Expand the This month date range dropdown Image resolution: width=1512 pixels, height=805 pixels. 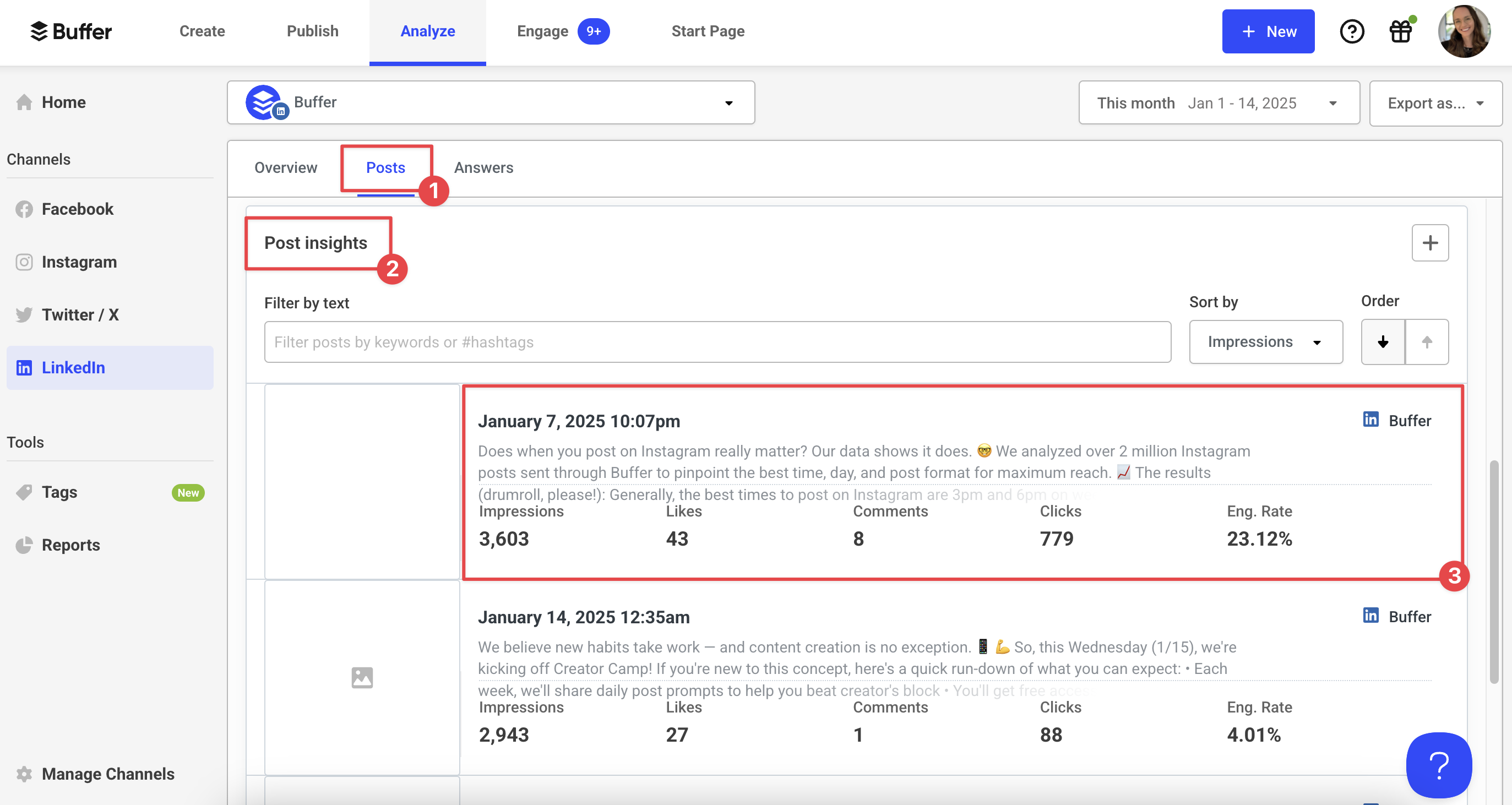tap(1332, 102)
